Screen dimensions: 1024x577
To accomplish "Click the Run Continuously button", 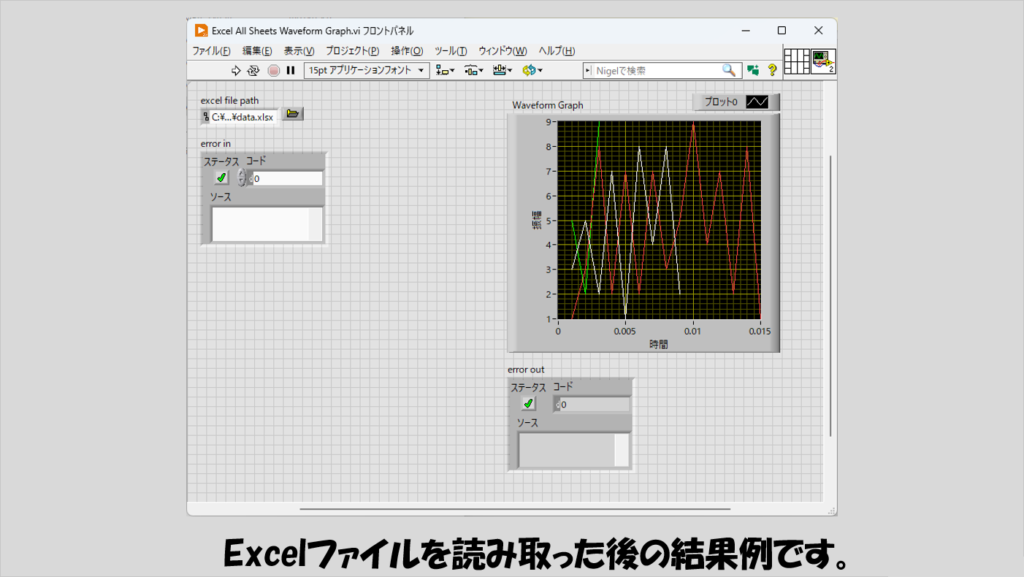I will 253,70.
